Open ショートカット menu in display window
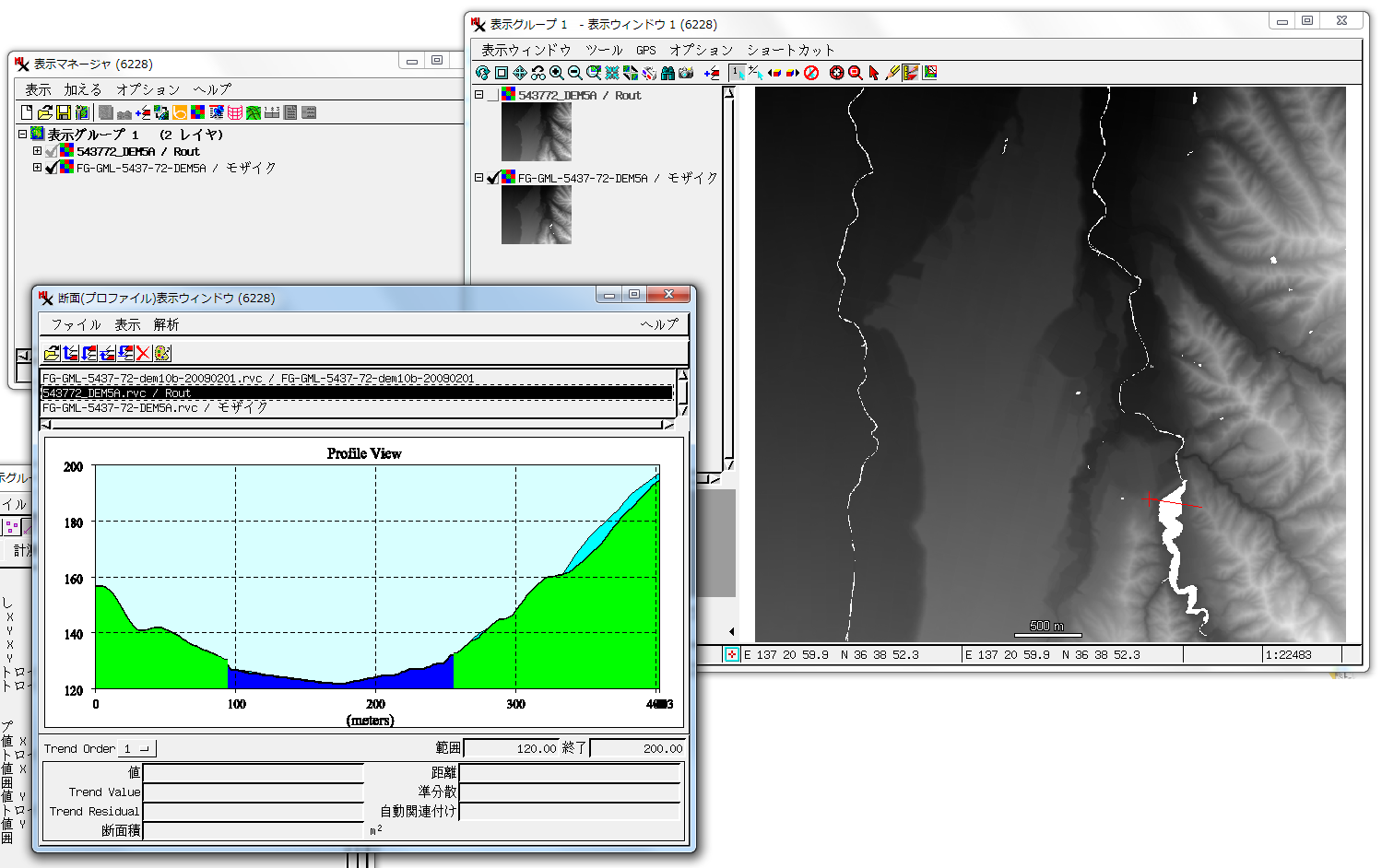 click(x=790, y=50)
